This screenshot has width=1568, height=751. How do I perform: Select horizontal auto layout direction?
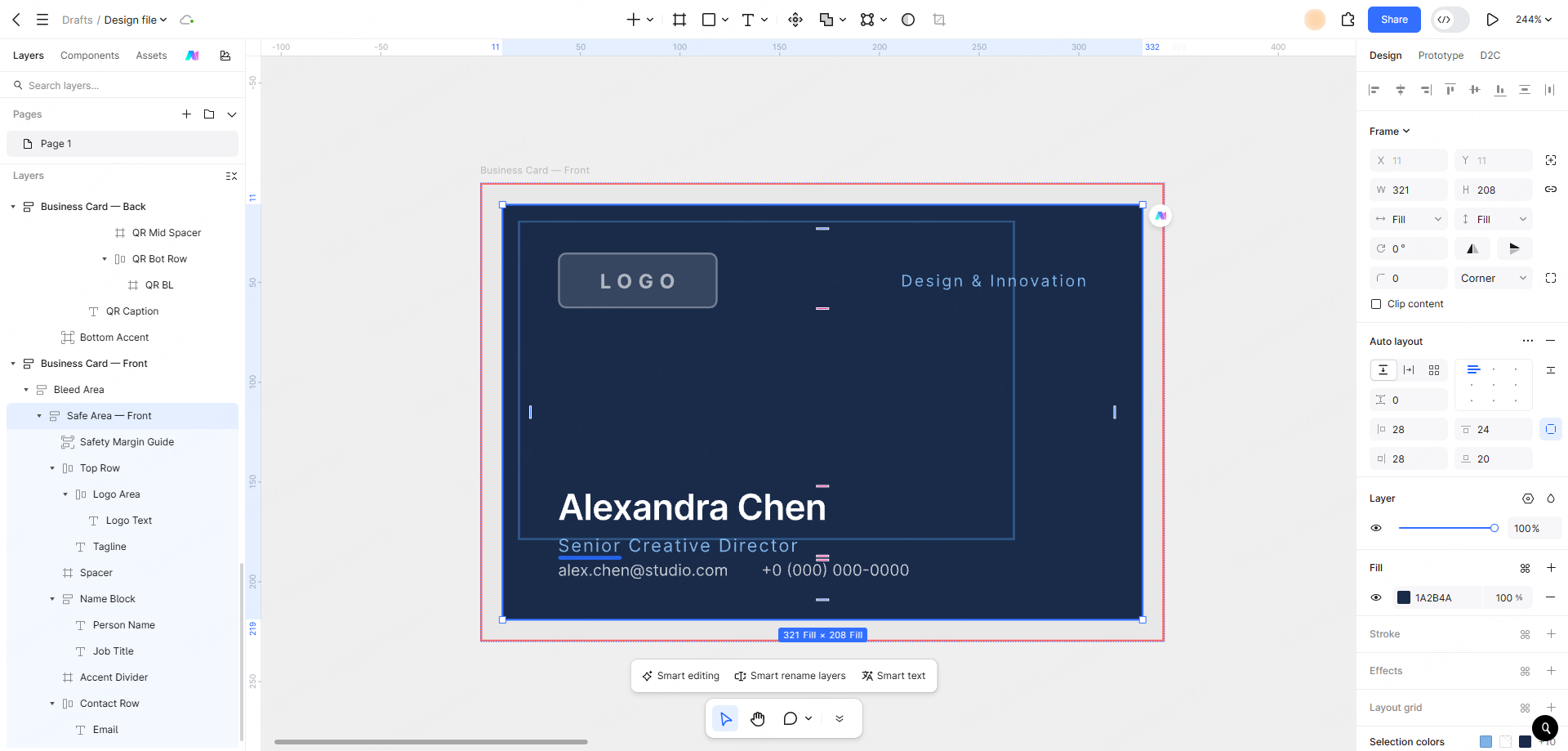coord(1409,370)
